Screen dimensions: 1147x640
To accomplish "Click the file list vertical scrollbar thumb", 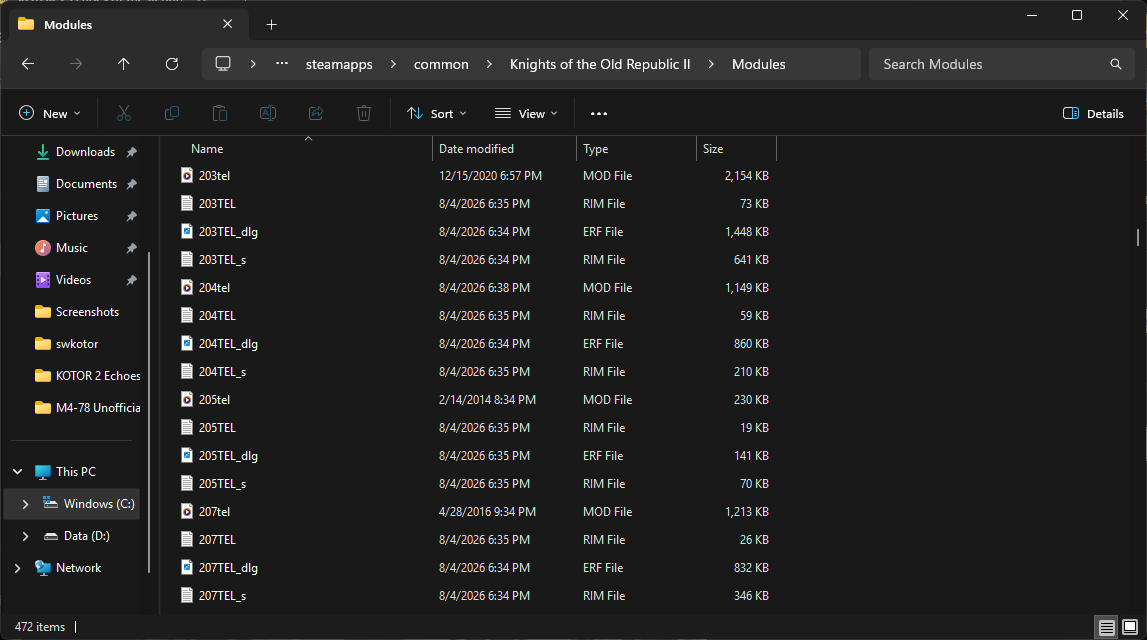I will (1137, 237).
